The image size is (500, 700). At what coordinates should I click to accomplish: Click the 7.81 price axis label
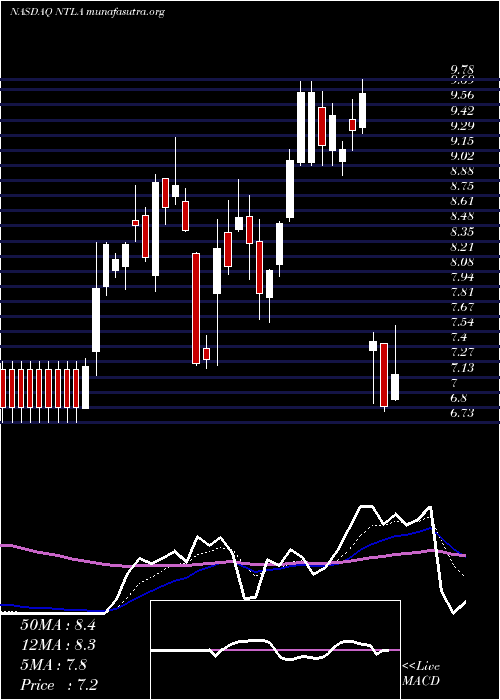[462, 292]
